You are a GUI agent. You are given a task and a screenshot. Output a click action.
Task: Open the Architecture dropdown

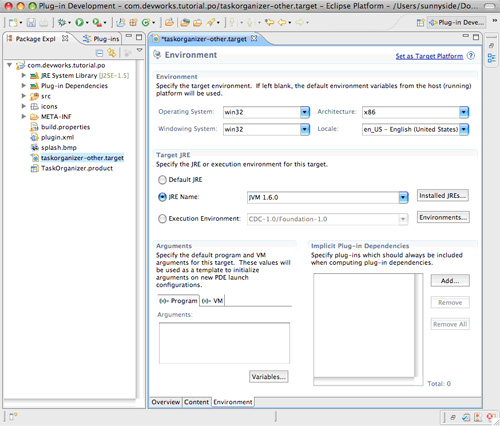click(464, 112)
